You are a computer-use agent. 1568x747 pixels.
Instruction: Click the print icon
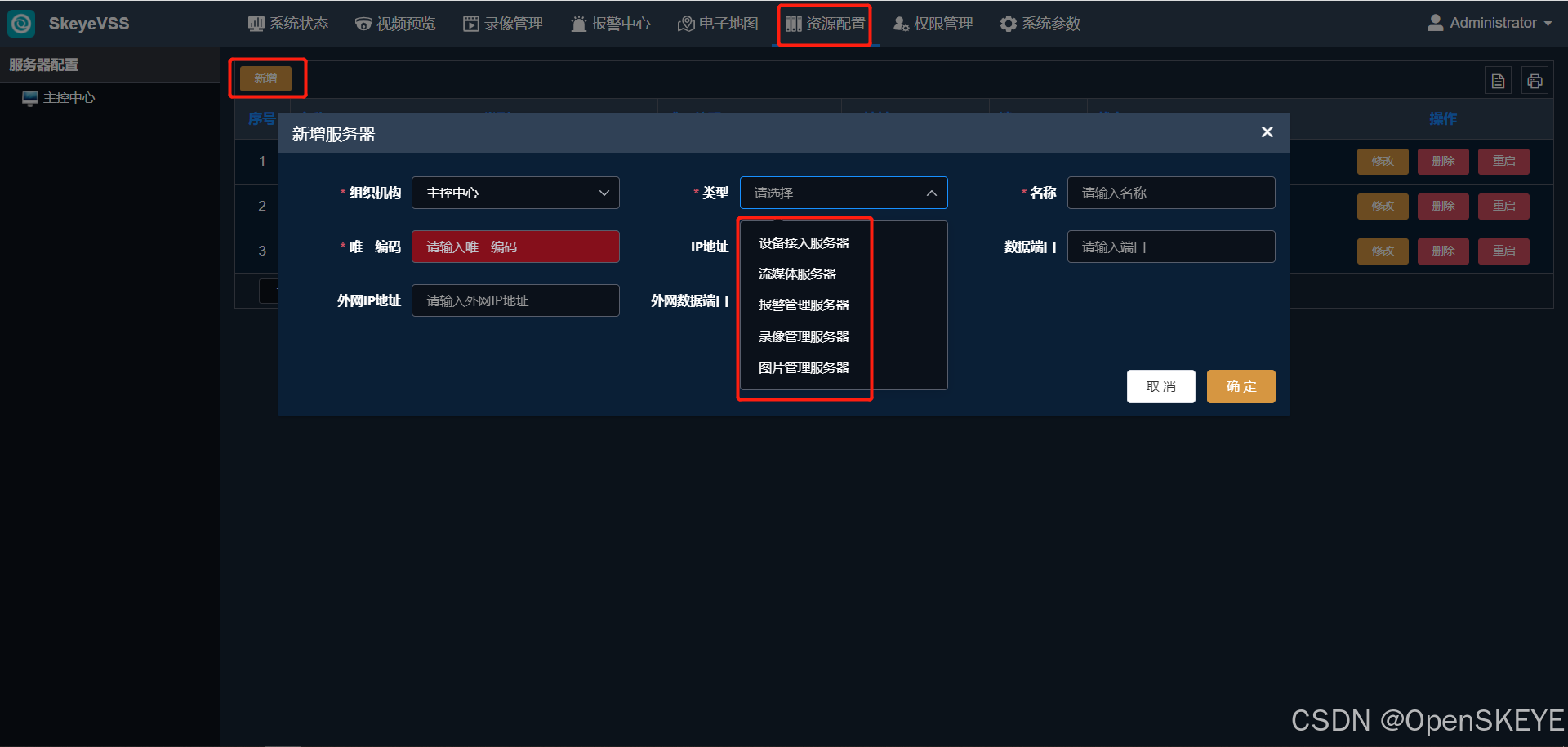pos(1535,81)
